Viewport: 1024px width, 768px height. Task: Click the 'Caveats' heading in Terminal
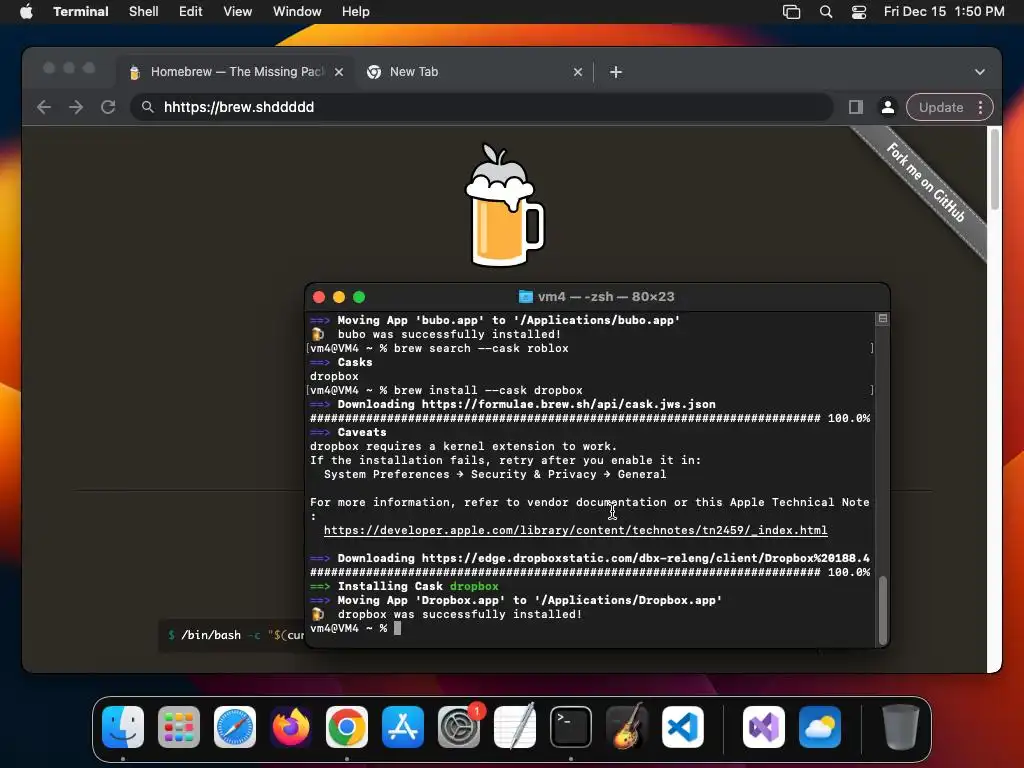[362, 432]
